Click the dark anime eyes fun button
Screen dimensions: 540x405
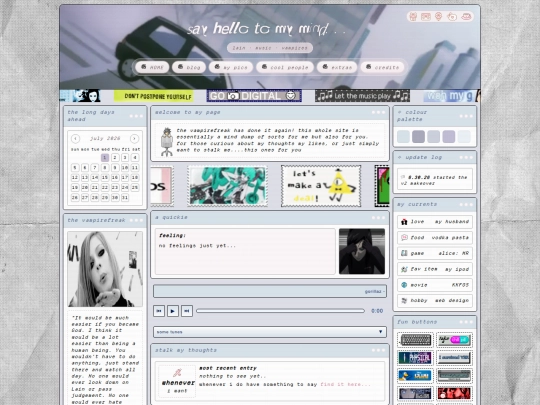coord(415,394)
